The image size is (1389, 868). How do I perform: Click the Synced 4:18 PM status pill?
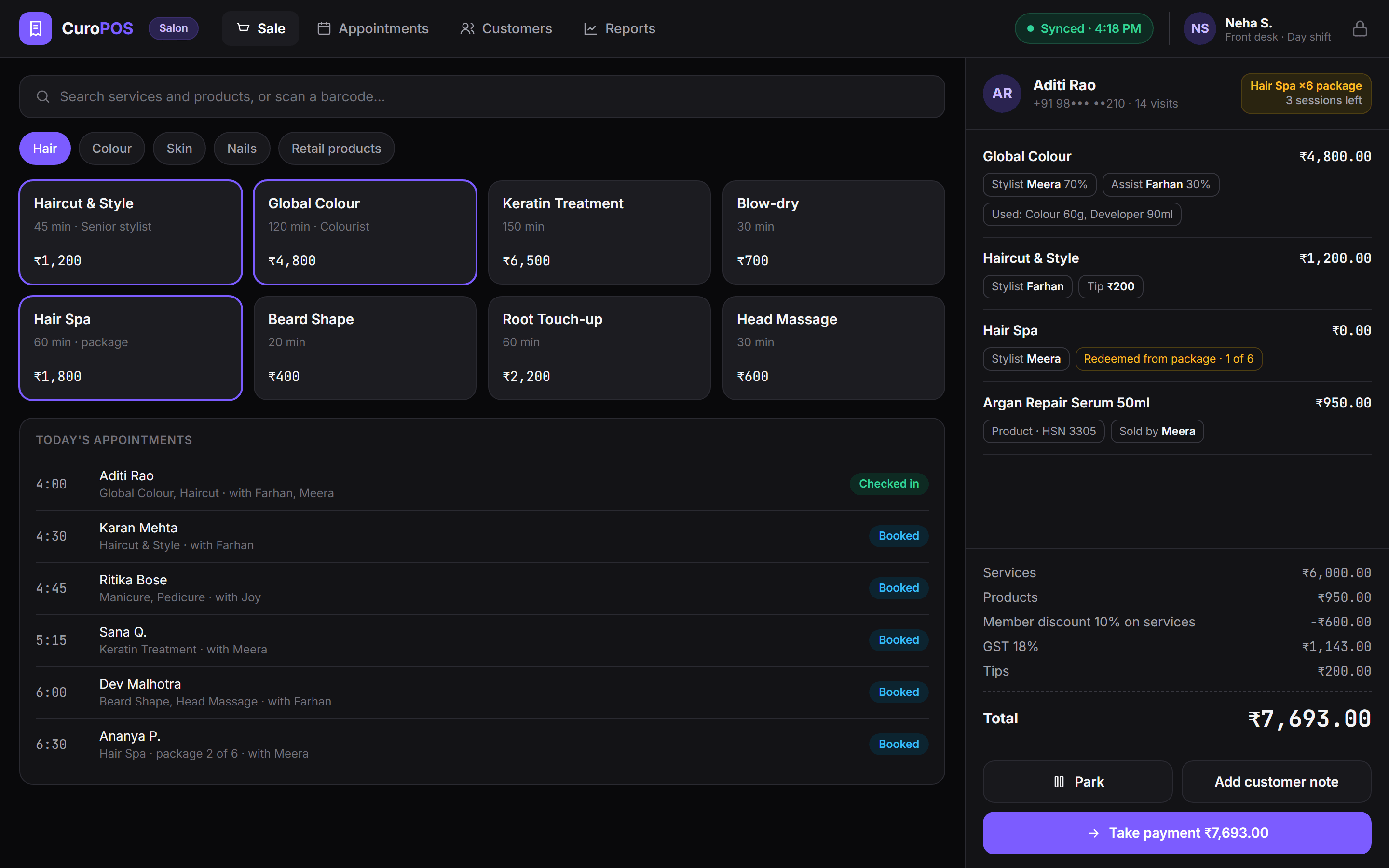coord(1084,28)
